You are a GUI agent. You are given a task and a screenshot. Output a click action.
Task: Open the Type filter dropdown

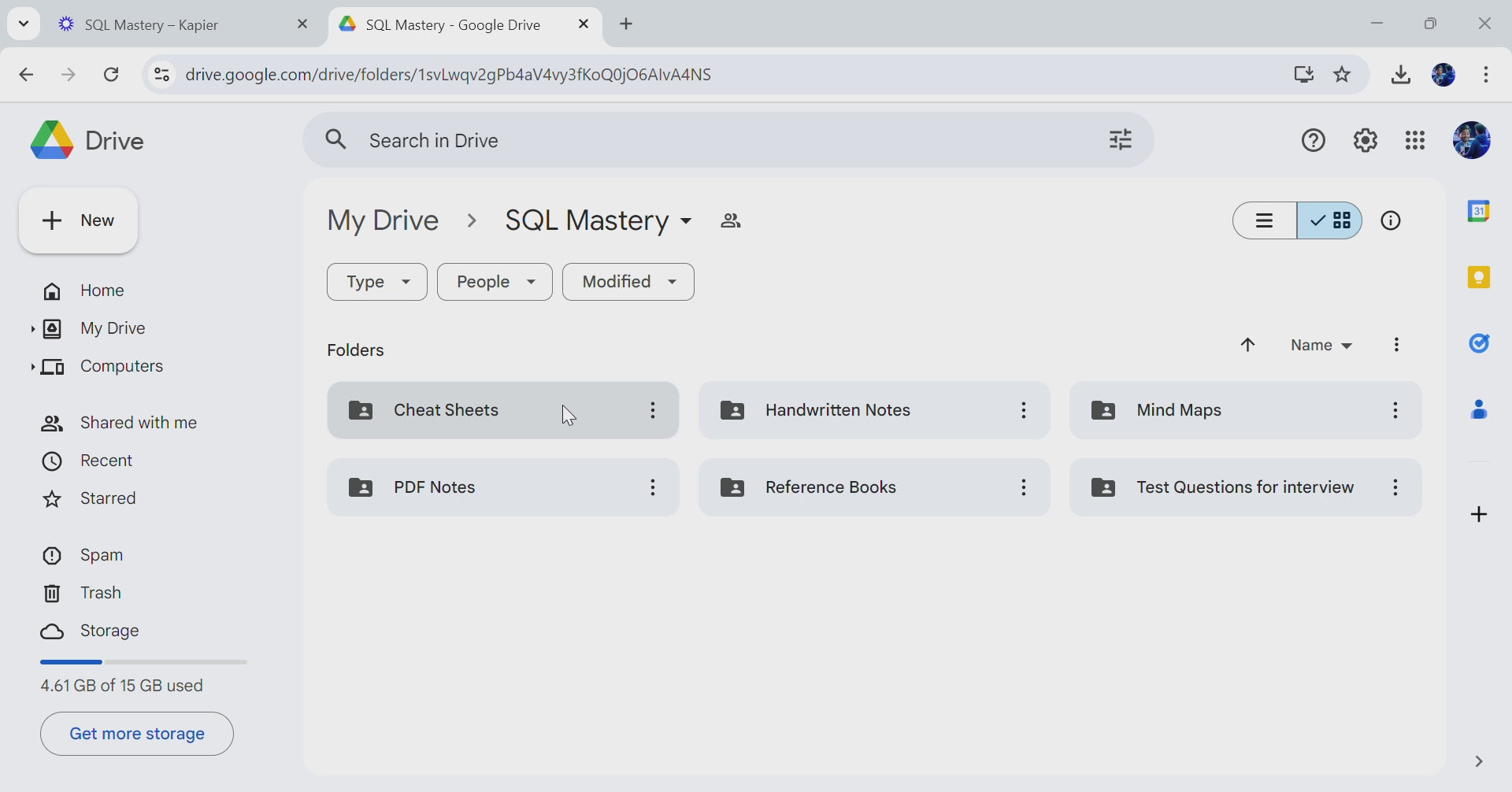tap(377, 282)
